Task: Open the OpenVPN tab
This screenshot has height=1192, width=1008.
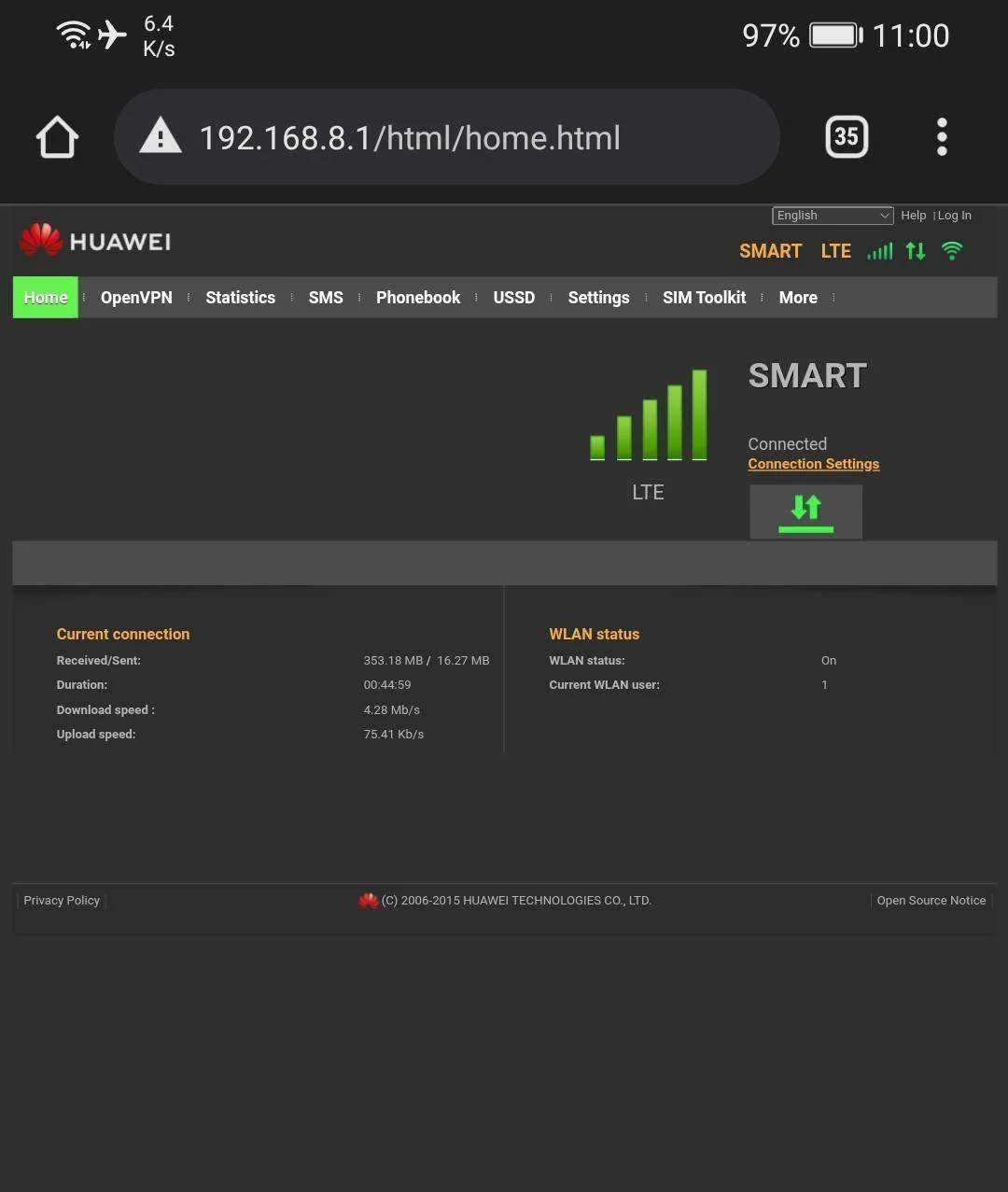Action: tap(136, 297)
